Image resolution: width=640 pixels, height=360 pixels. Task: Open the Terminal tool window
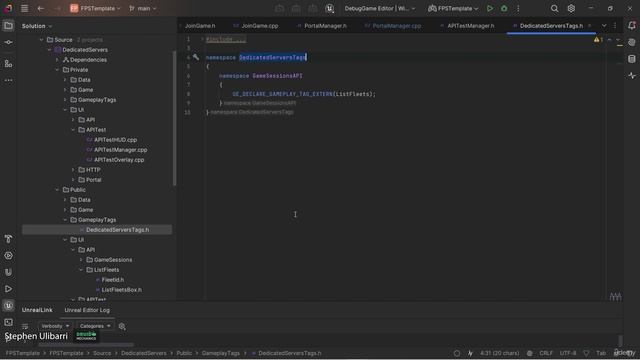coord(8,322)
